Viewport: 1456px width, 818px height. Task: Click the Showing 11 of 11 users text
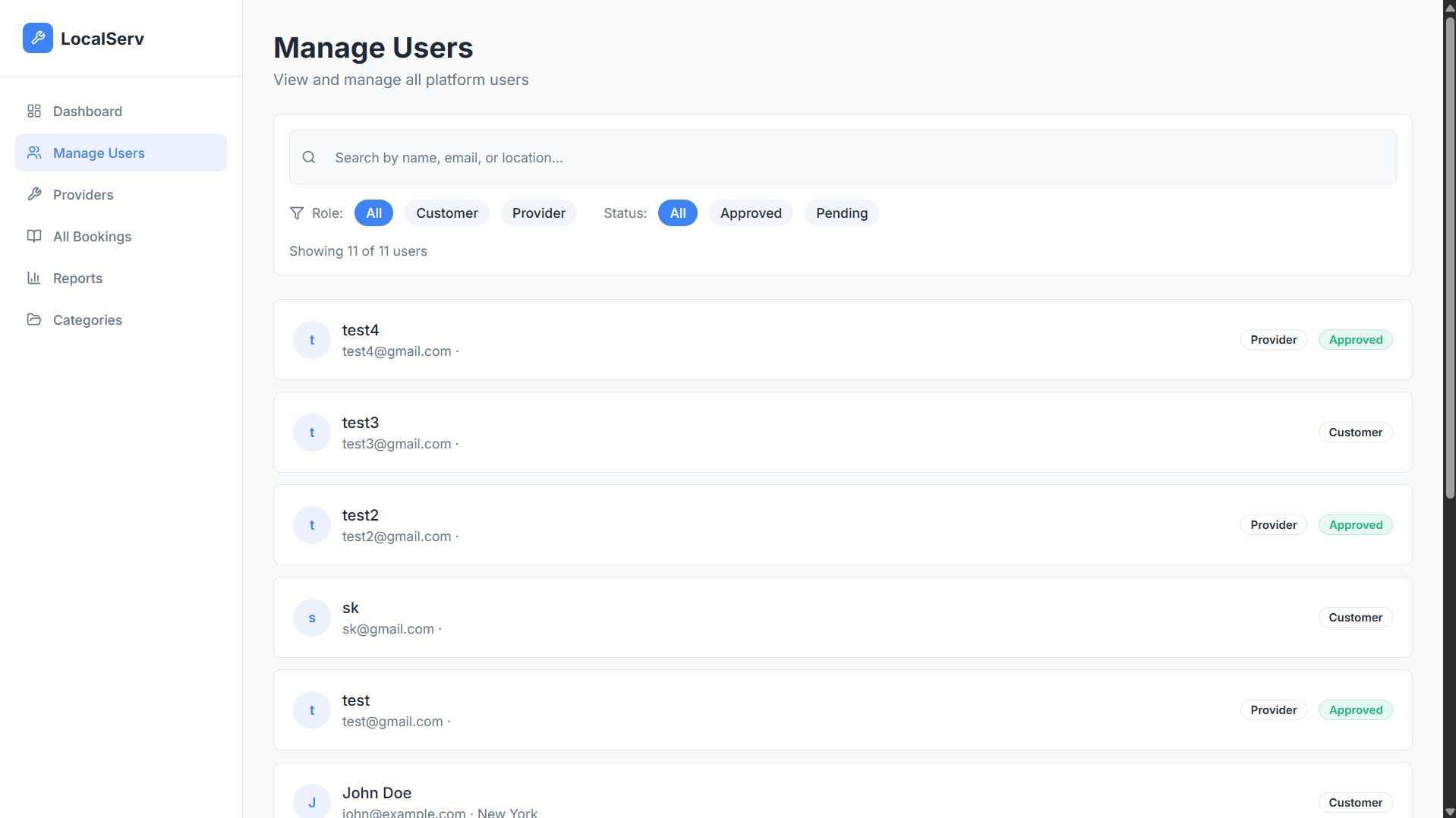click(358, 251)
